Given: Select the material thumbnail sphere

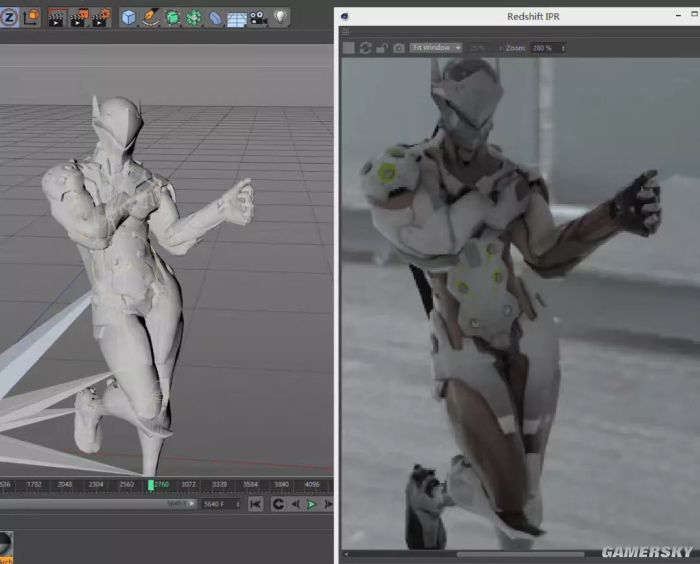Looking at the screenshot, I should coord(6,545).
